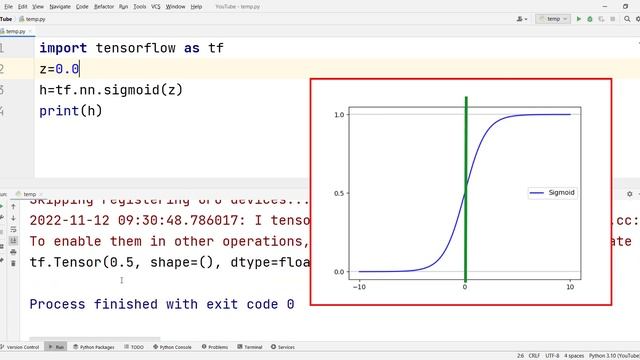Click the Stop process square icon

click(613, 19)
